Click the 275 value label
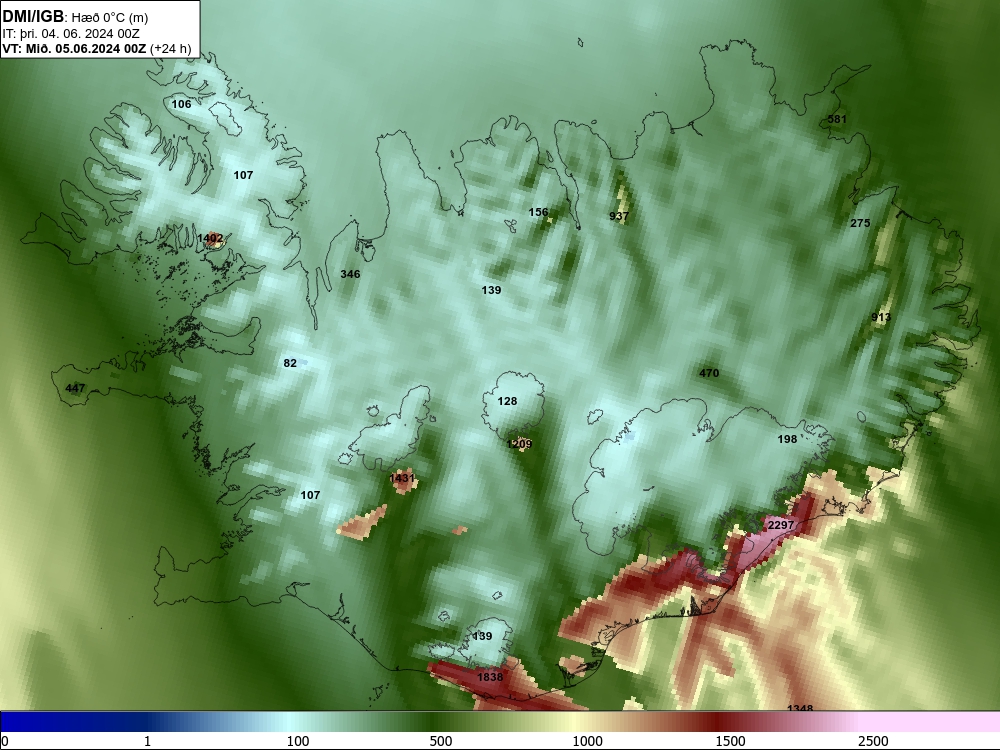1000x750 pixels. pyautogui.click(x=860, y=223)
